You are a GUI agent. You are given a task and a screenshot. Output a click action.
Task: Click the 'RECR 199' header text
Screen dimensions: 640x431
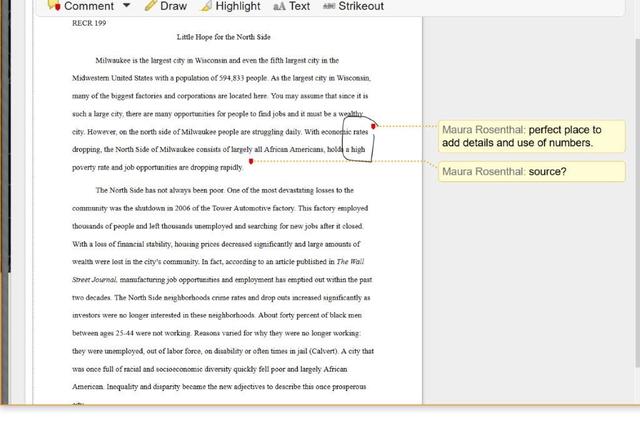pyautogui.click(x=89, y=23)
